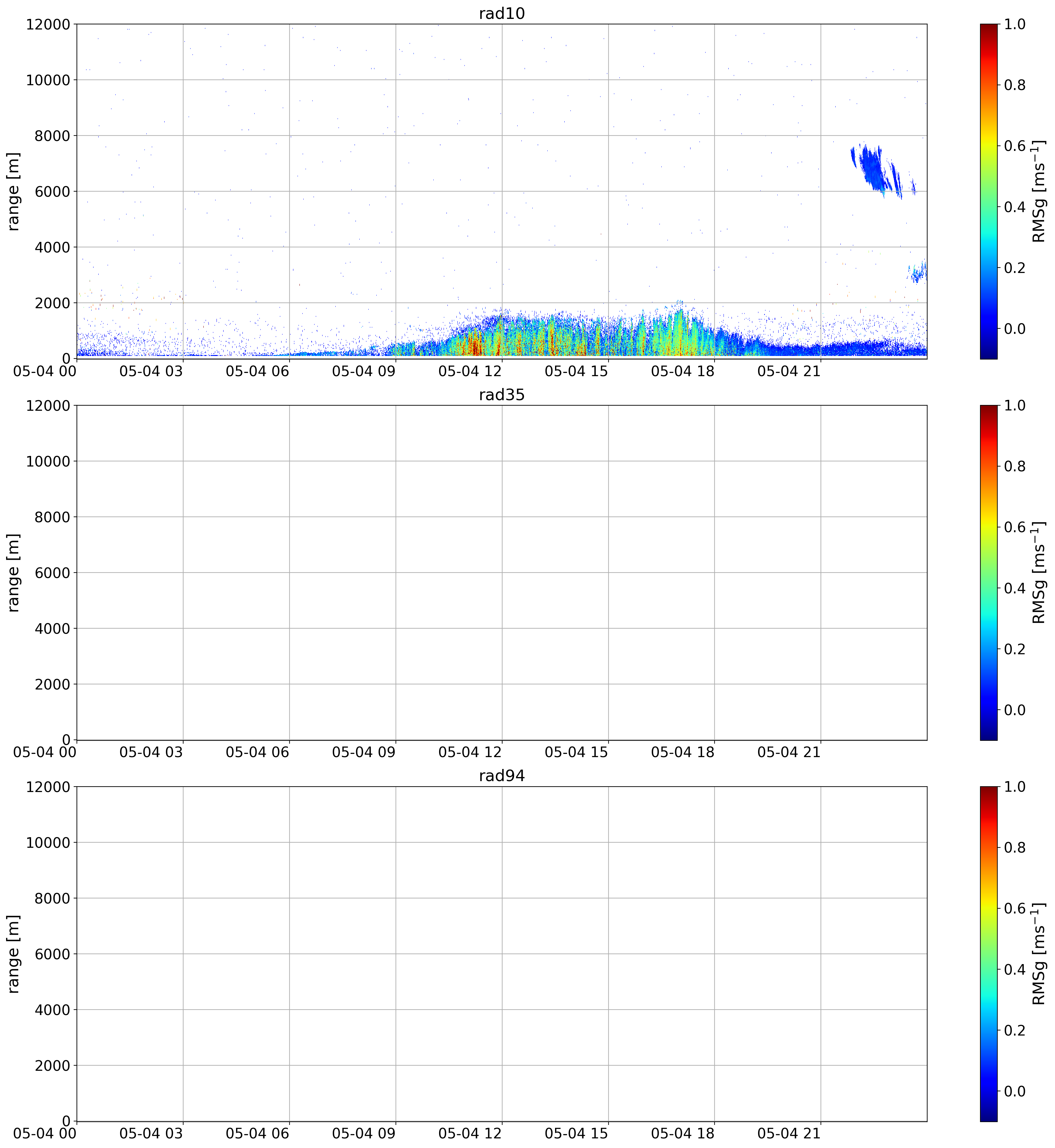The height and width of the screenshot is (1148, 1055).
Task: Click the 10000 y-tick label of rad94
Action: 48,842
